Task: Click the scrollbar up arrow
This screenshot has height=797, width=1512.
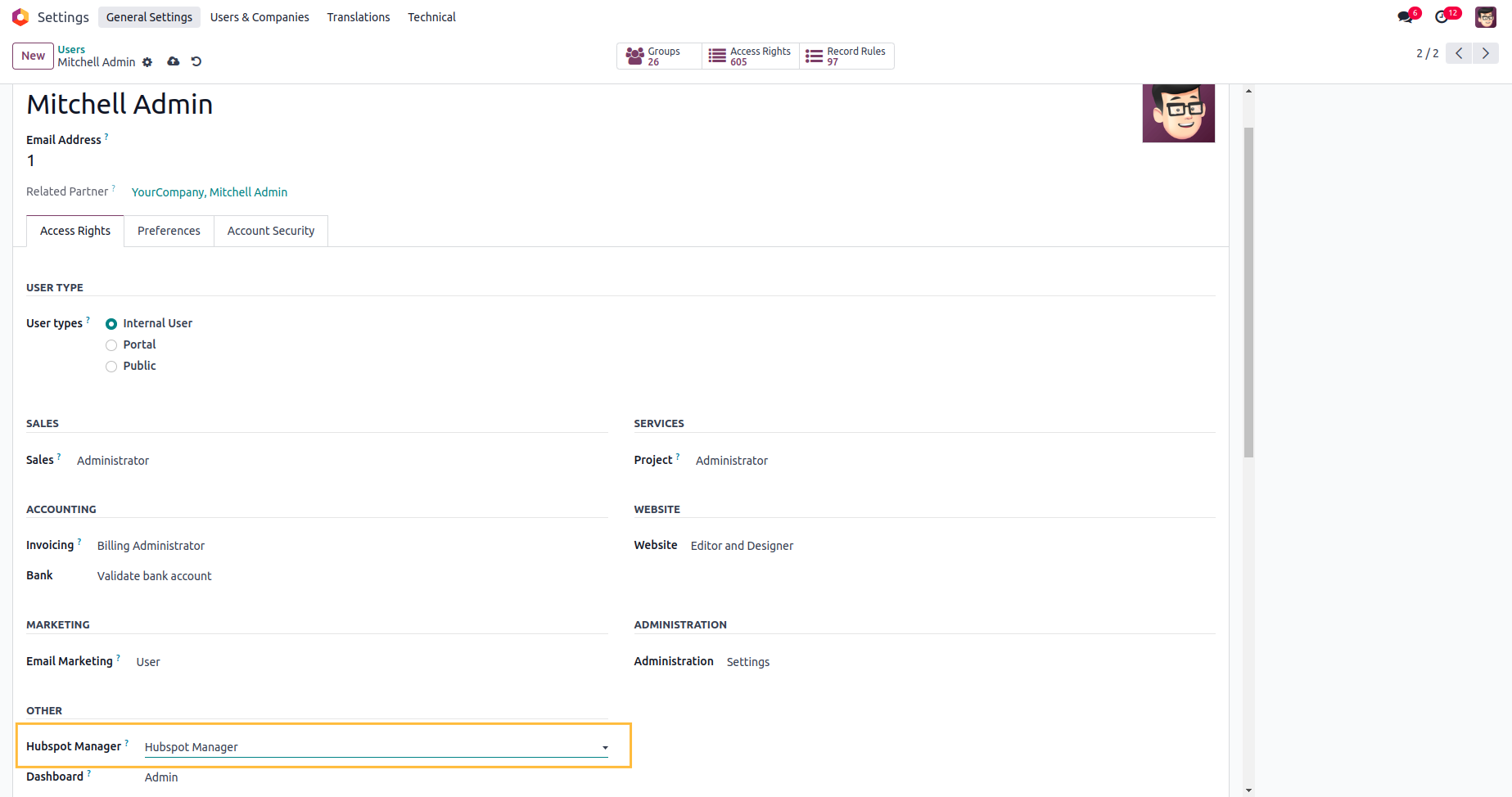Action: (1248, 91)
